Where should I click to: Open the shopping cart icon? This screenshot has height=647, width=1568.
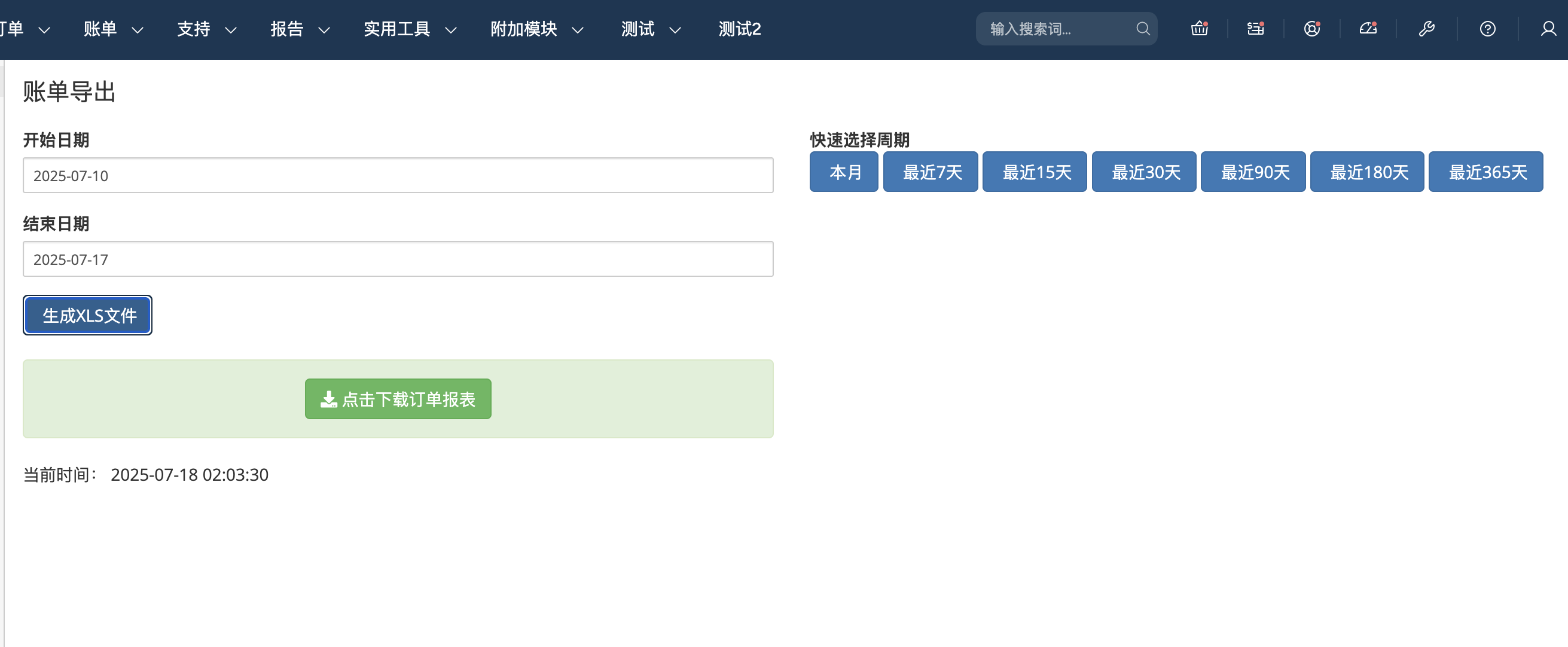tap(1198, 28)
